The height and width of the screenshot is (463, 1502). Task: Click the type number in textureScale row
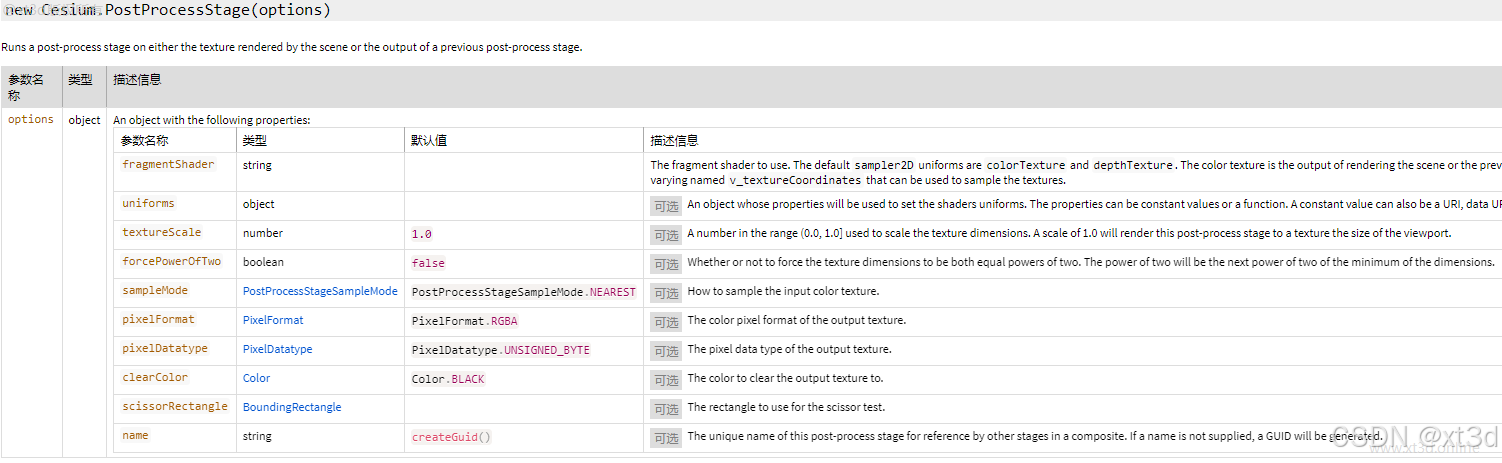[263, 233]
